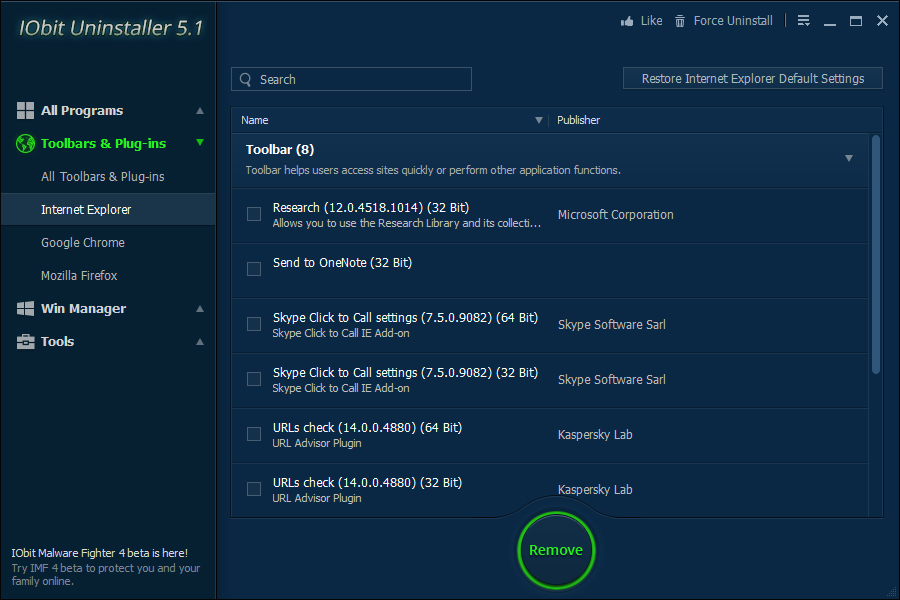
Task: Click Kaspersky Lab for URLs check 64 Bit
Action: 595,435
